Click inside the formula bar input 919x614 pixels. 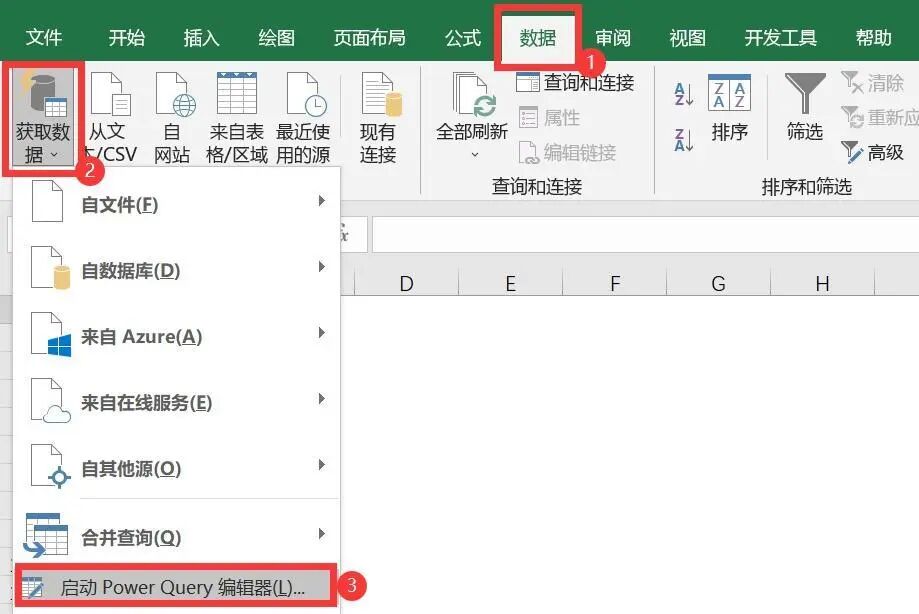pos(645,234)
